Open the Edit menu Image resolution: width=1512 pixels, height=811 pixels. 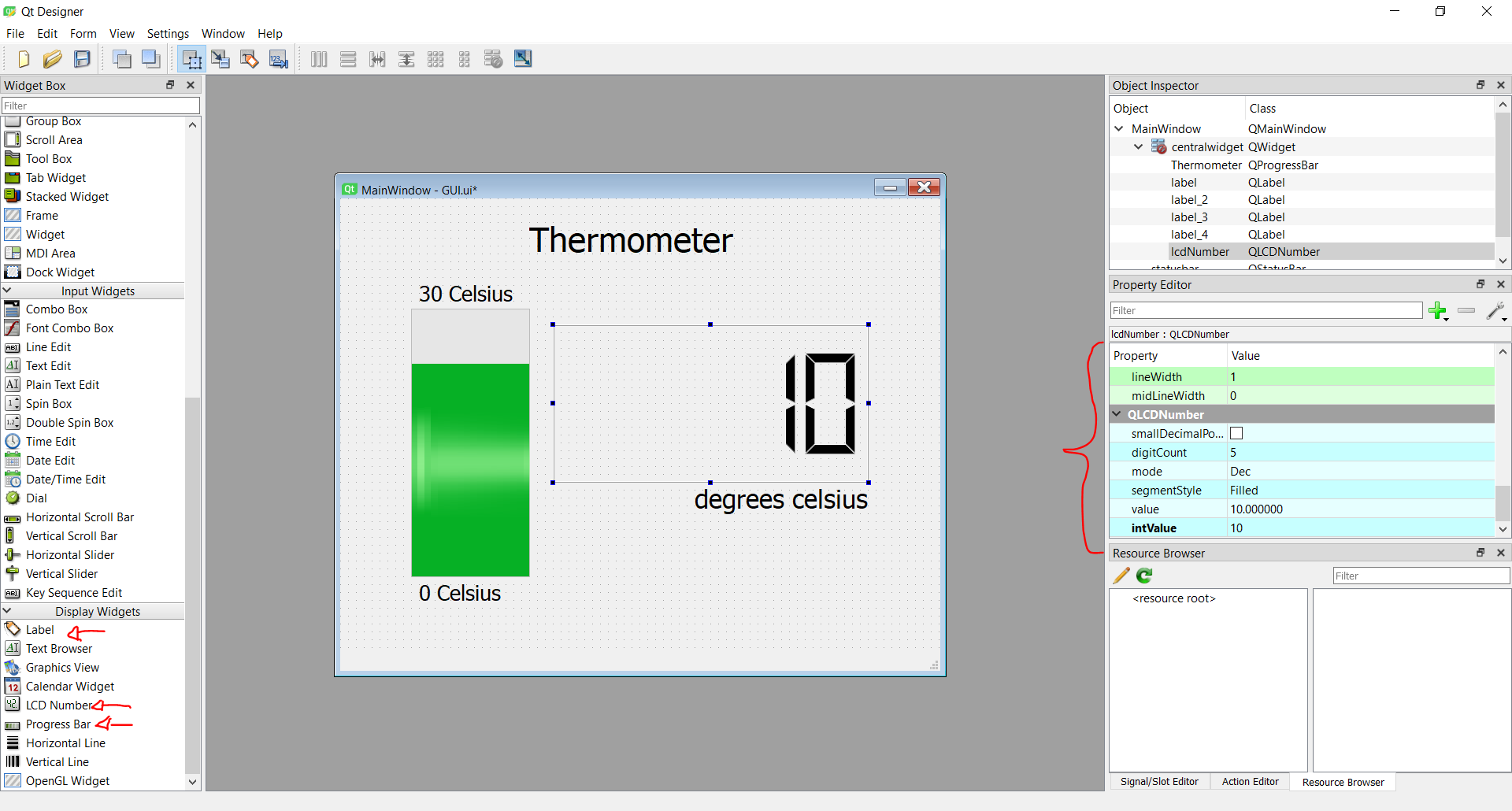coord(47,33)
